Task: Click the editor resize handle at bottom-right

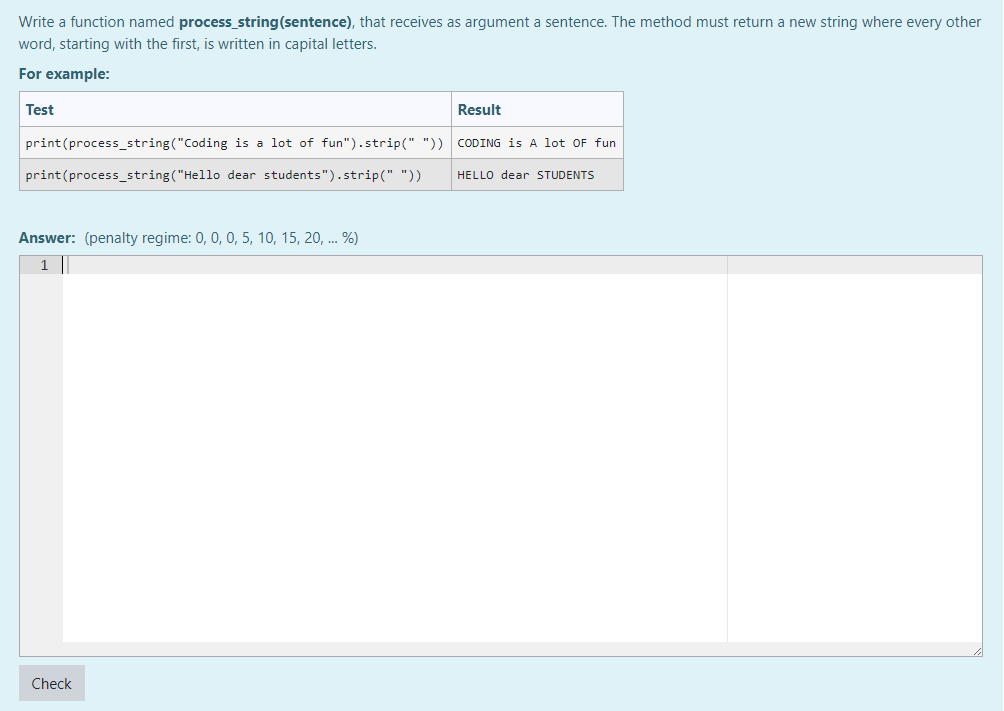Action: coord(976,650)
